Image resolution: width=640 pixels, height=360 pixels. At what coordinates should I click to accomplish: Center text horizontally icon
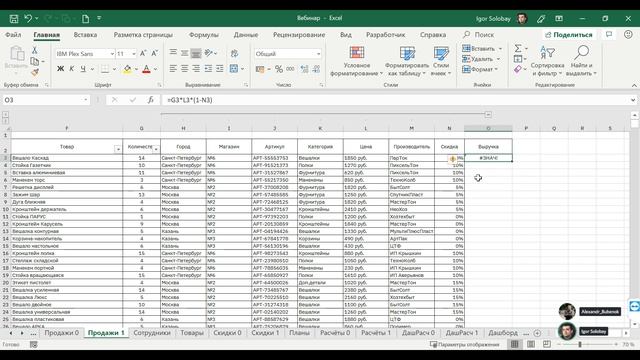pos(184,69)
